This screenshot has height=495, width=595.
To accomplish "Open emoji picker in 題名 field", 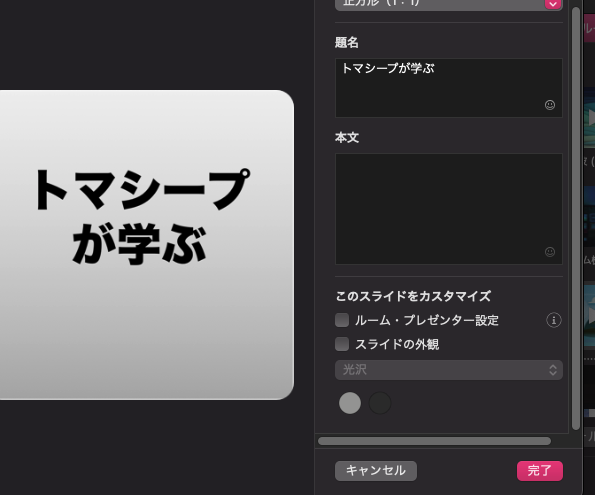I will (x=550, y=105).
